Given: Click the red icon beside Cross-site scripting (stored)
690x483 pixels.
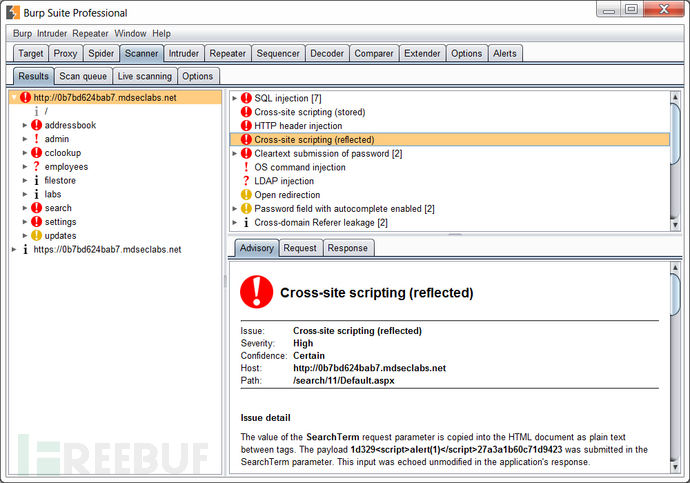Looking at the screenshot, I should (x=246, y=112).
